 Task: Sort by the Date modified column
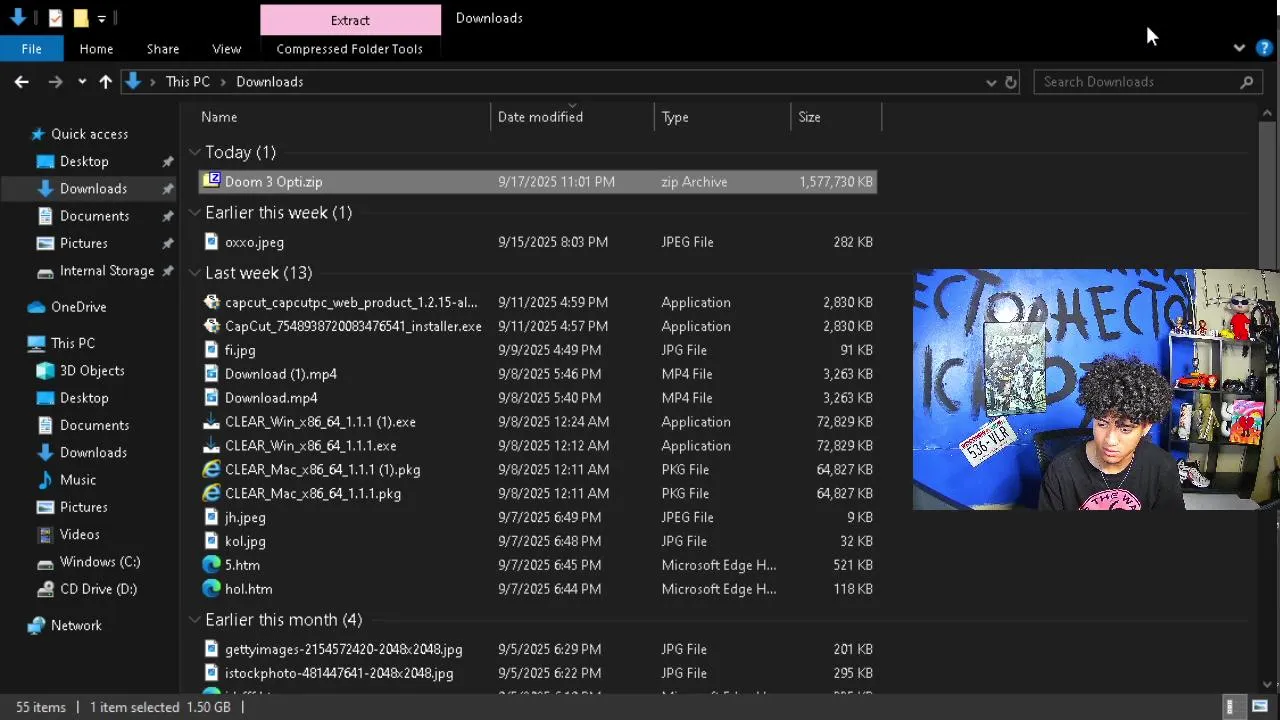point(540,117)
